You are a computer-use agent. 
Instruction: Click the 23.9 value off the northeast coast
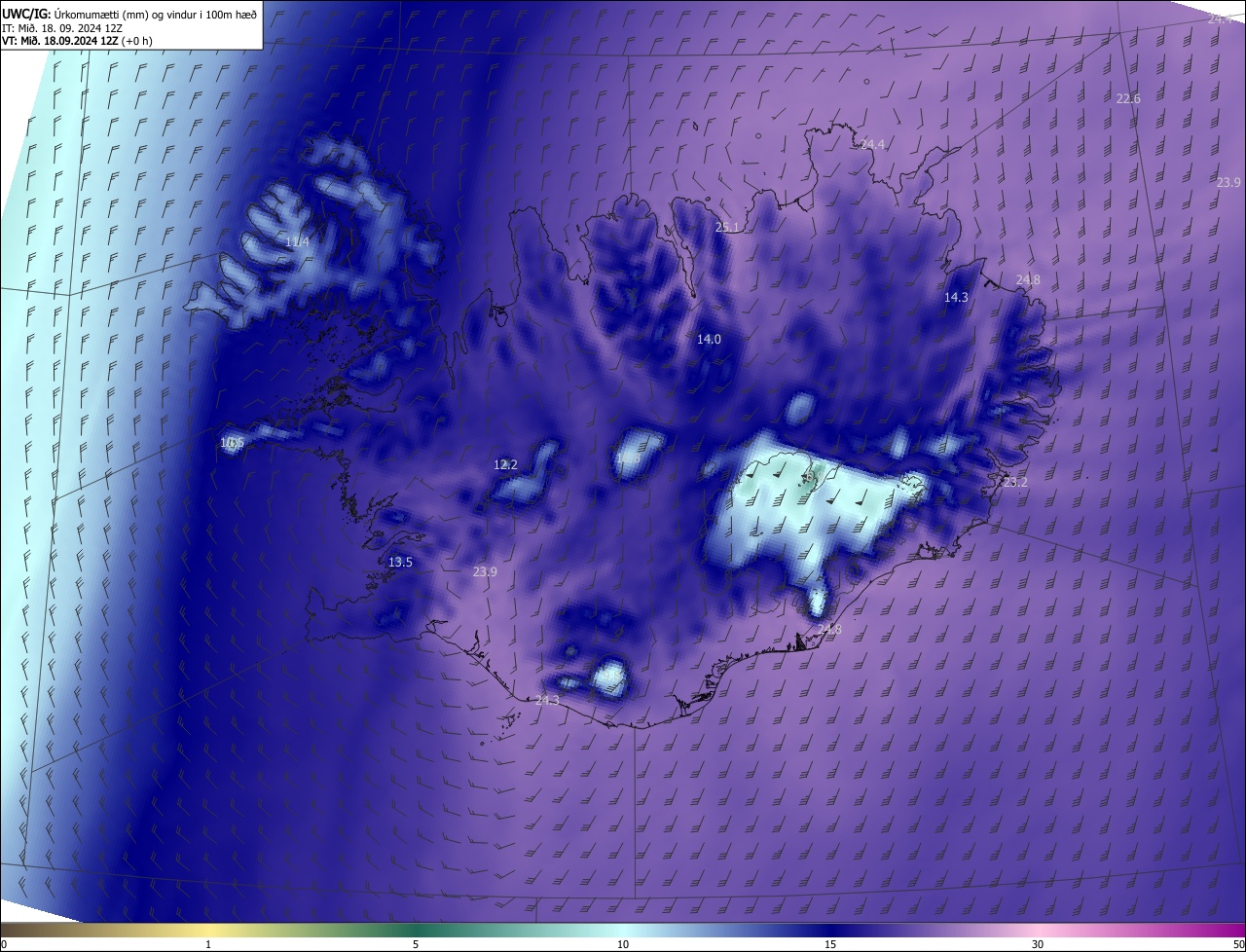tap(1228, 182)
